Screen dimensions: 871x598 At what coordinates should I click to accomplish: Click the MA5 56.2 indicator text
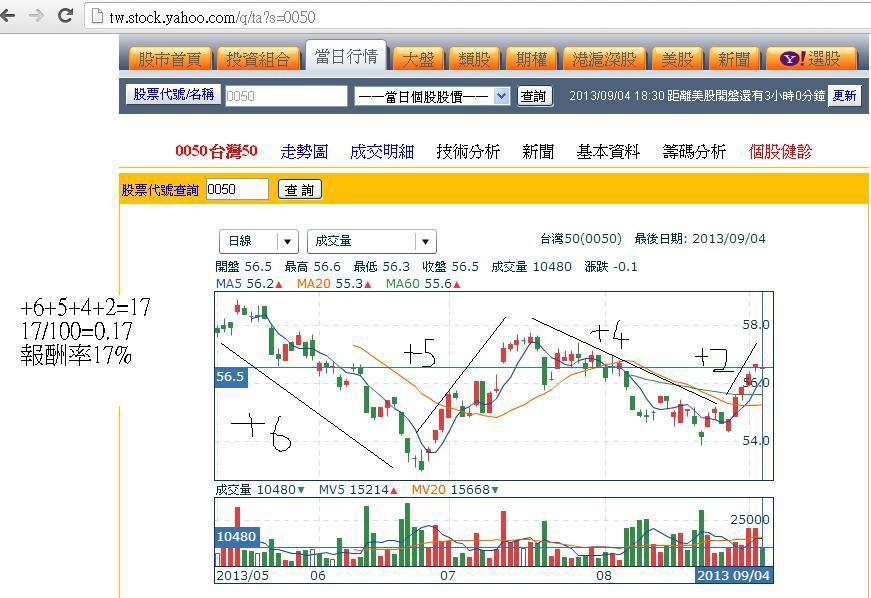click(249, 284)
